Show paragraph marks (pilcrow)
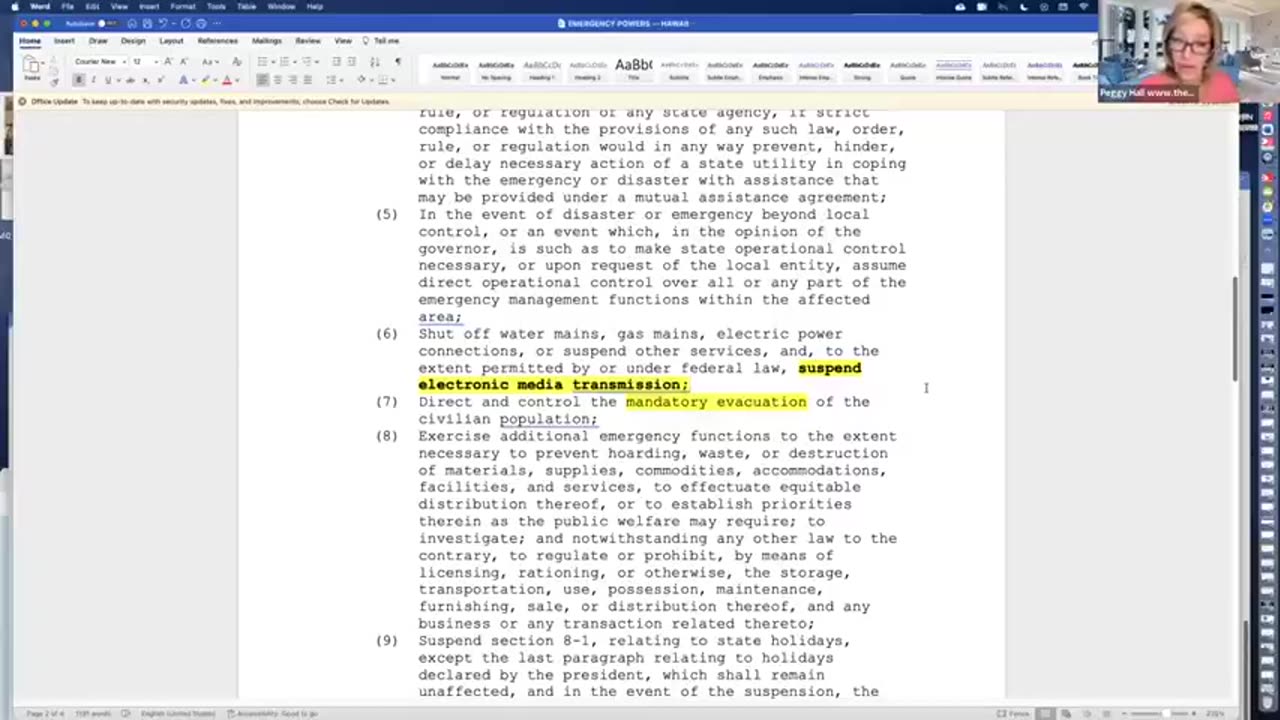Screen dimensions: 1280x720 (398, 62)
